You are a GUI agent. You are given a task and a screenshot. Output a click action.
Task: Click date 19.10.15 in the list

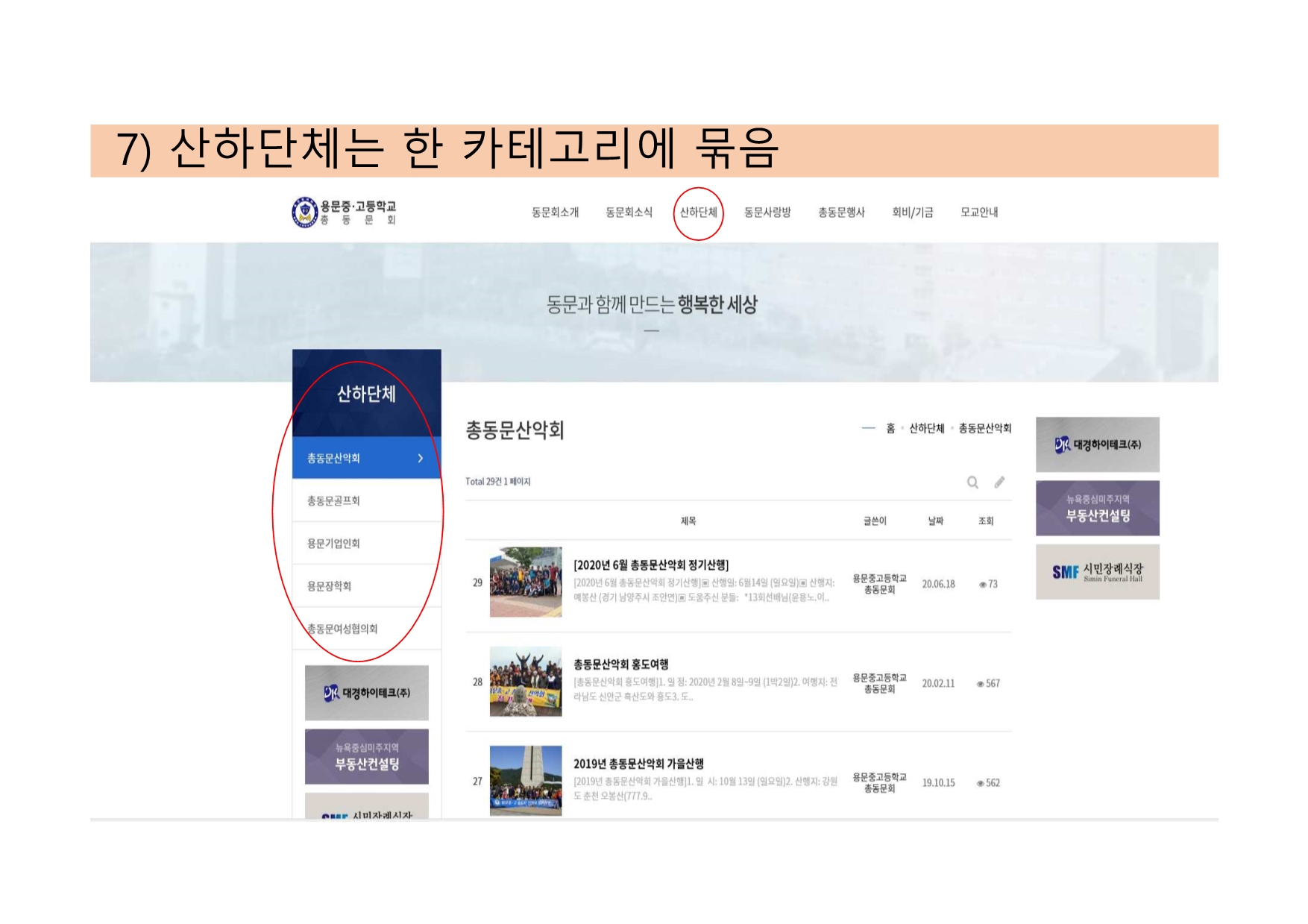point(938,782)
